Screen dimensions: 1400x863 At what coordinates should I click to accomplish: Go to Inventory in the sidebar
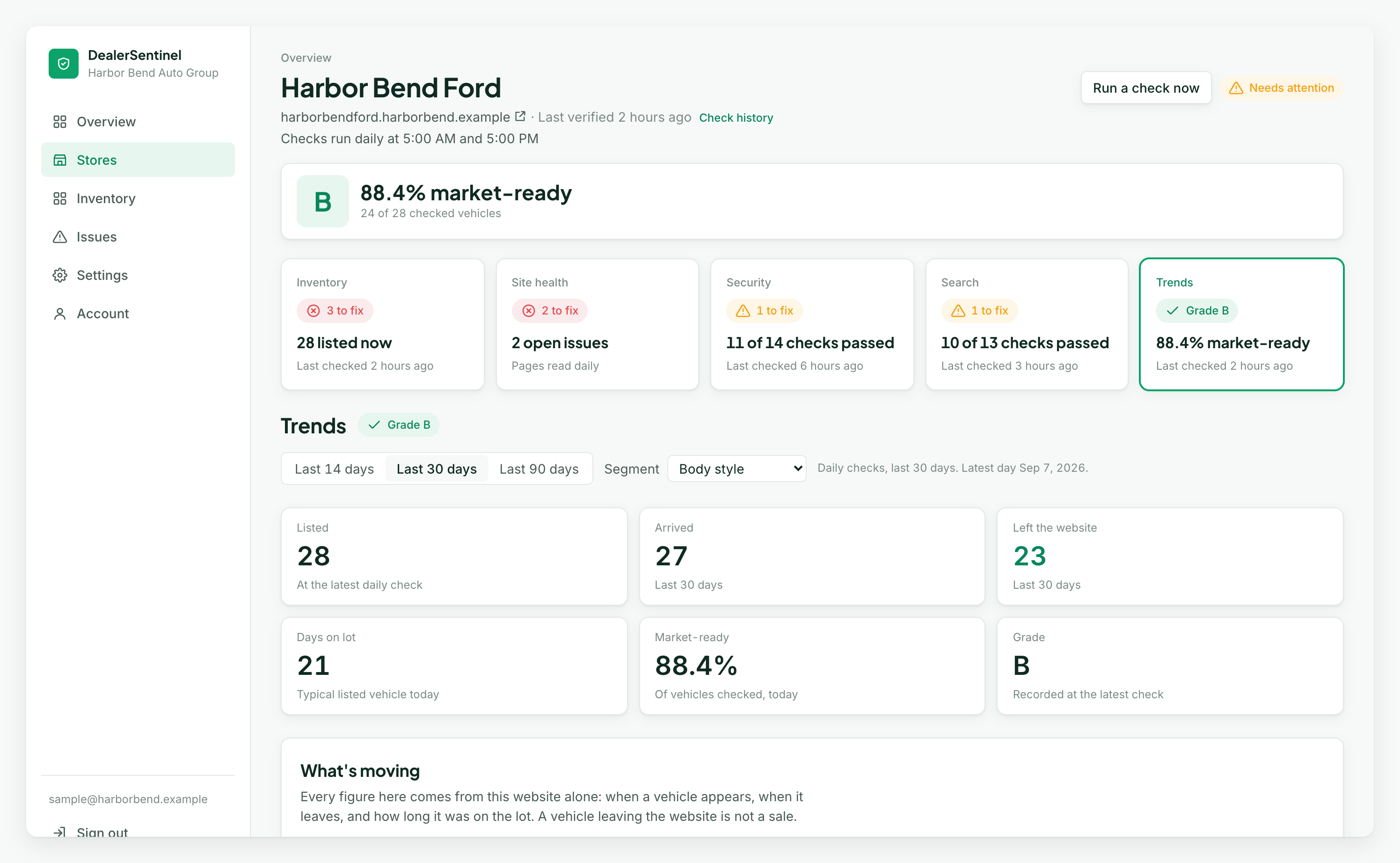(138, 198)
